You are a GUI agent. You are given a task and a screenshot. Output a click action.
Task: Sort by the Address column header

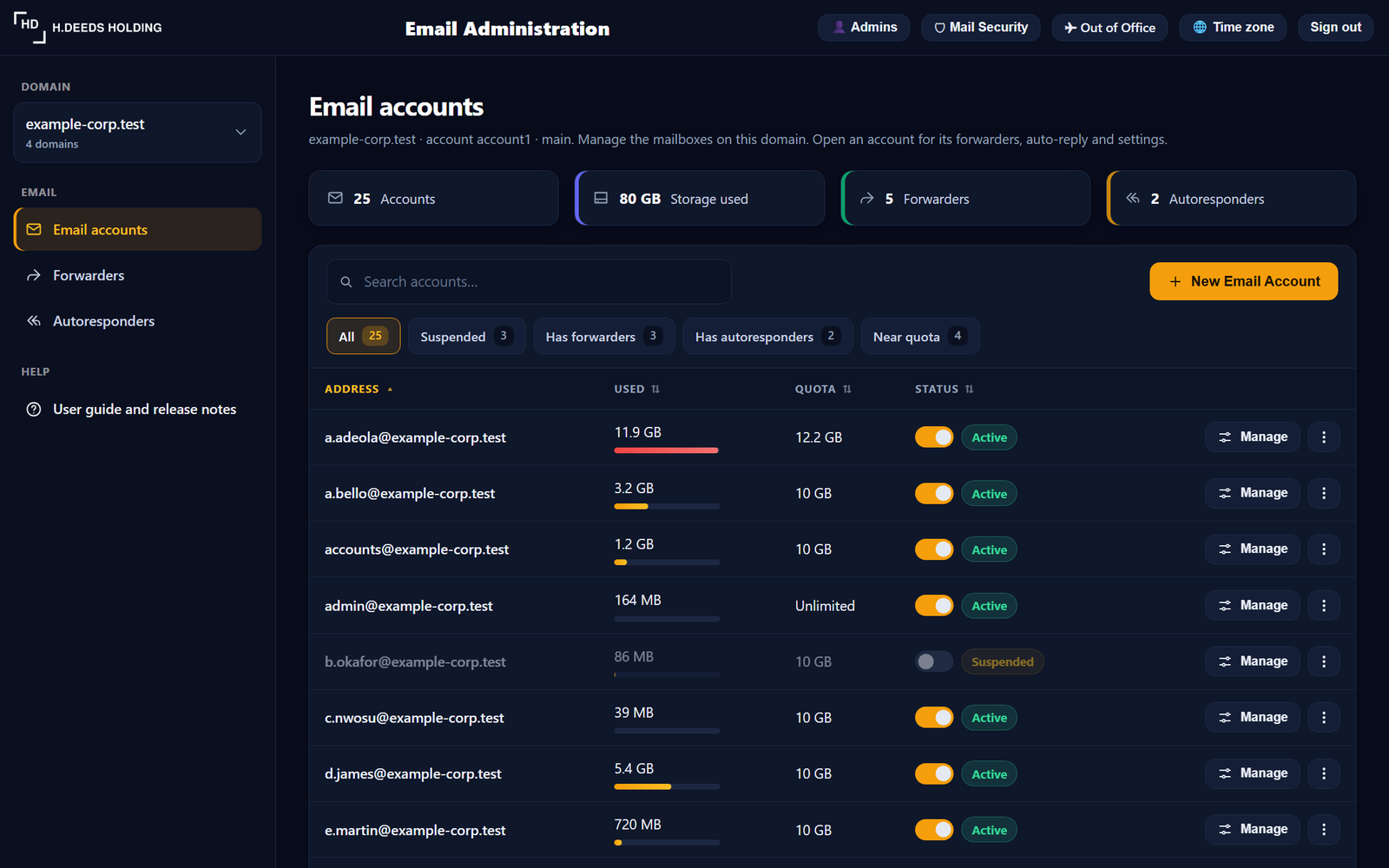click(x=359, y=389)
